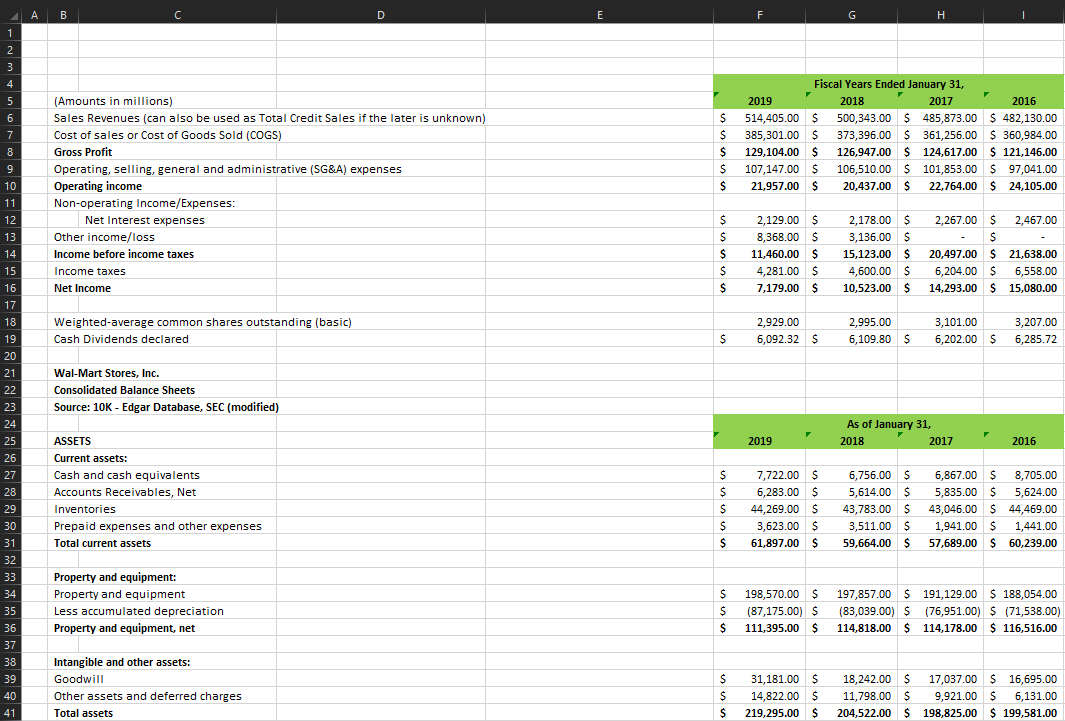Select column H header
The width and height of the screenshot is (1065, 721).
pos(940,15)
